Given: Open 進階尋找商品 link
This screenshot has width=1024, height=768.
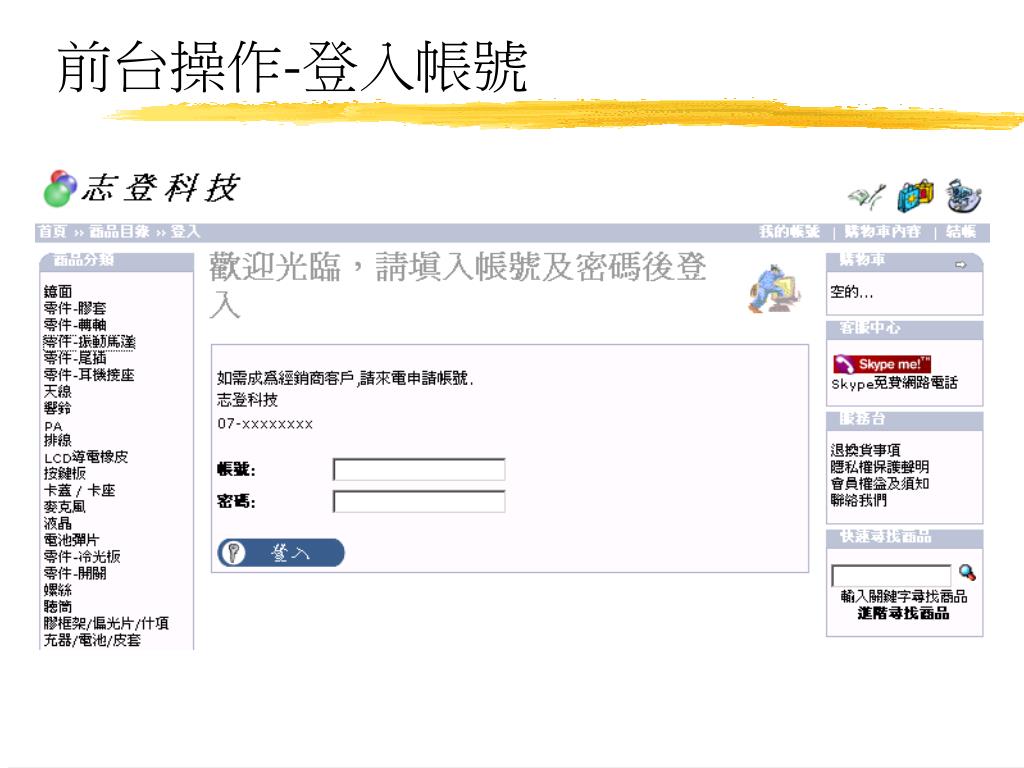Looking at the screenshot, I should [x=903, y=613].
